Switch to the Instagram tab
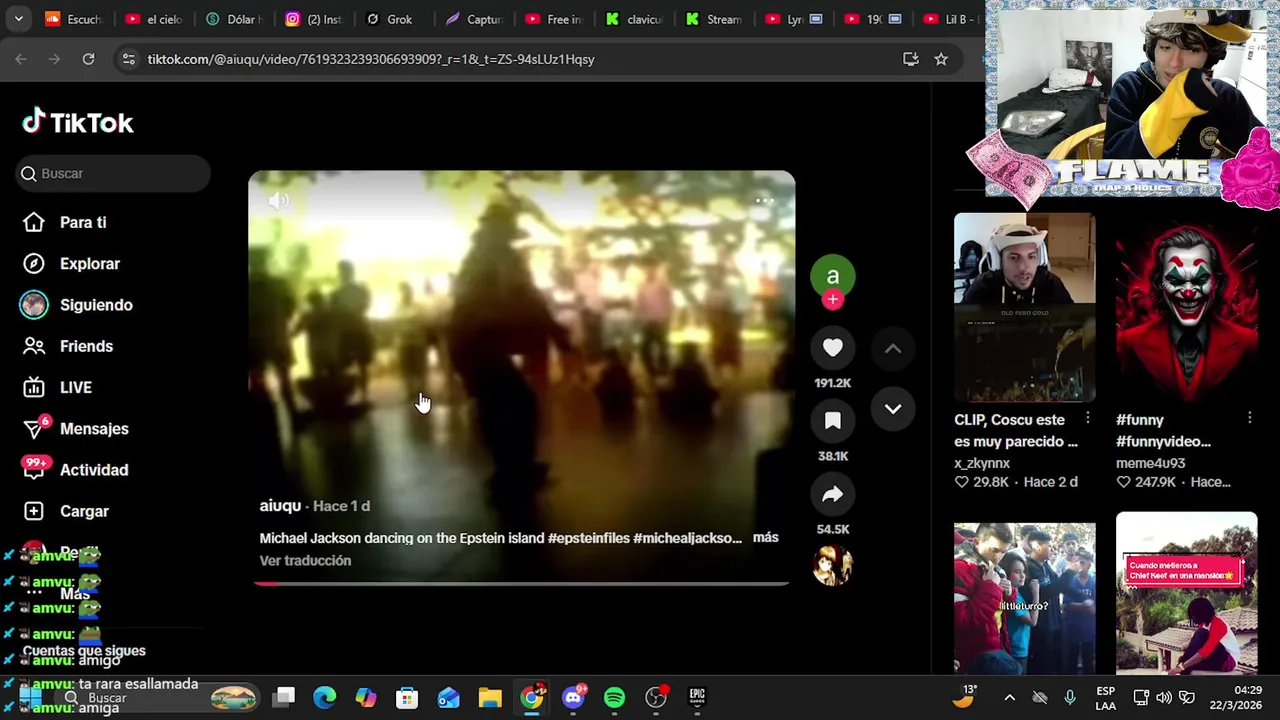Image resolution: width=1280 pixels, height=720 pixels. click(x=313, y=19)
